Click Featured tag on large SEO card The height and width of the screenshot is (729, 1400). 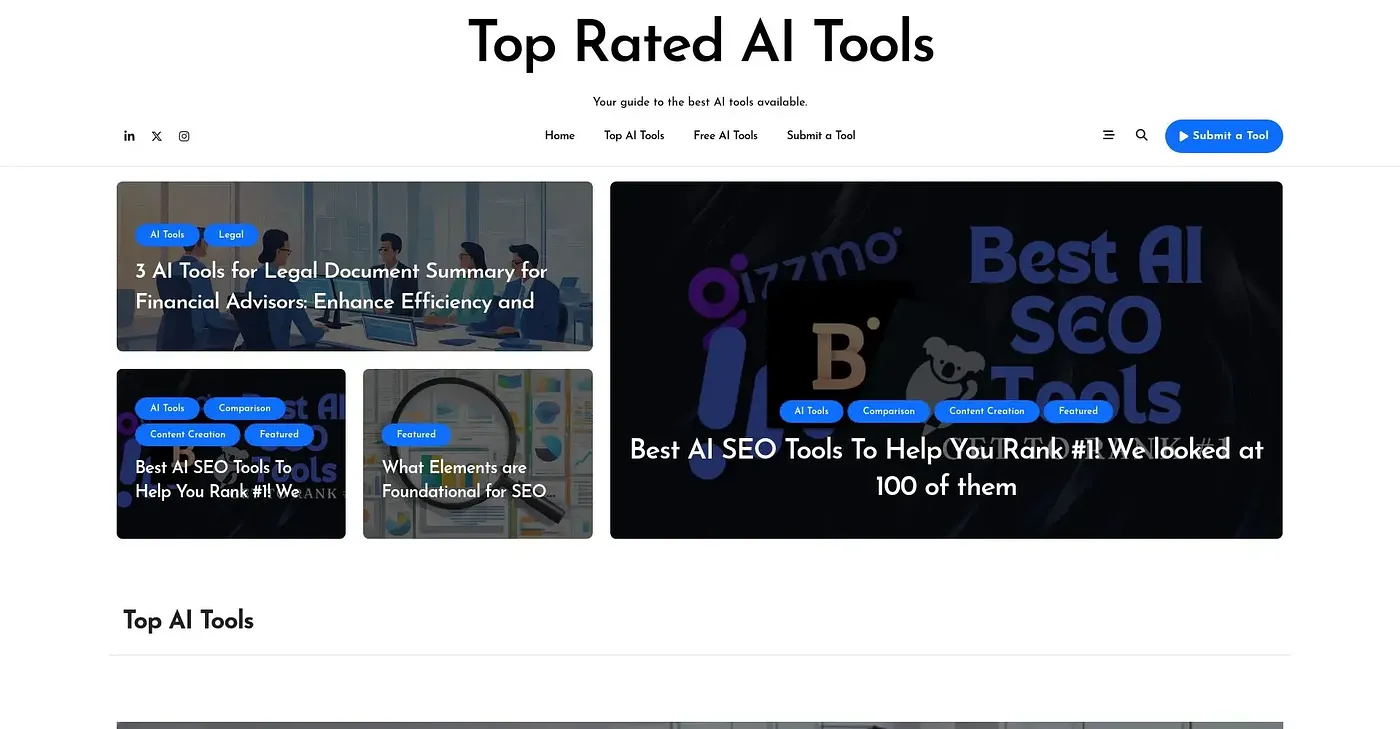[1078, 411]
